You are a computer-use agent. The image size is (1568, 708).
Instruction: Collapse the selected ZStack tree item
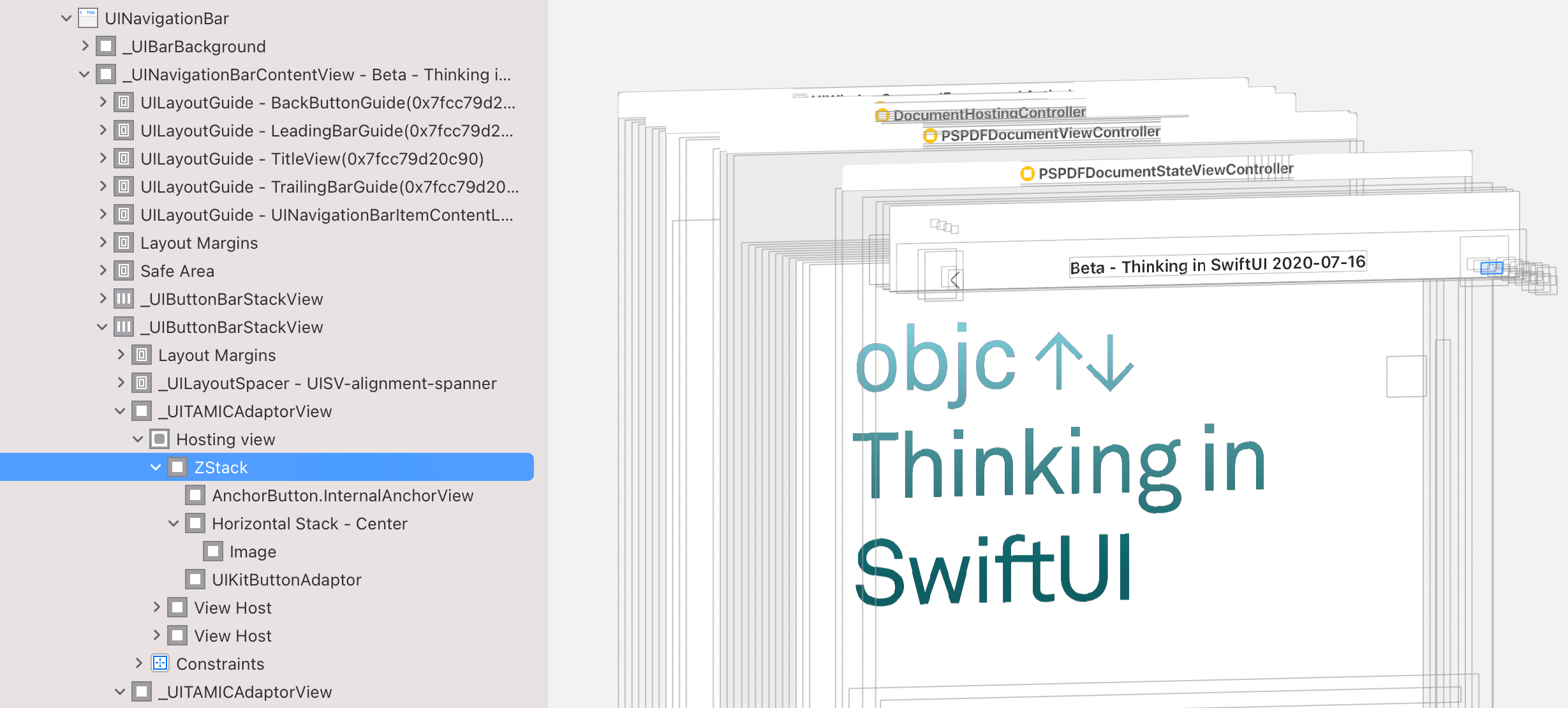point(155,467)
